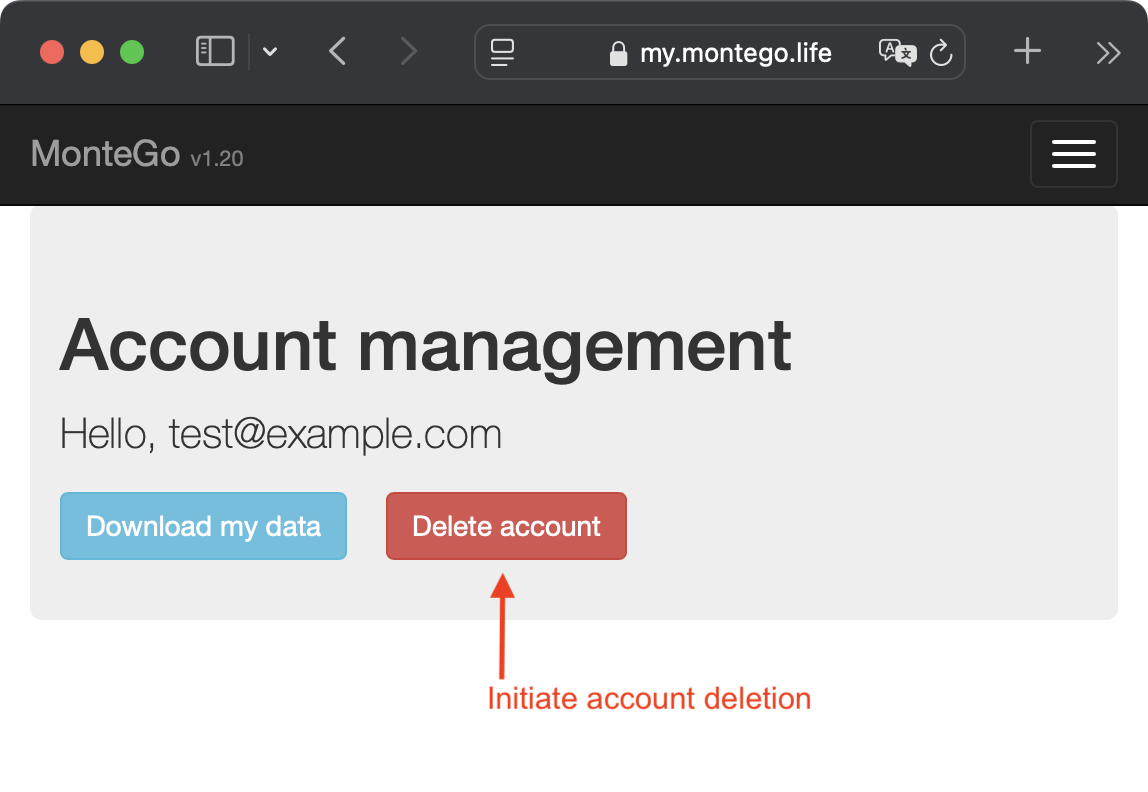Screen dimensions: 1148x792
Task: Toggle the Safari sidebar
Action: point(214,51)
